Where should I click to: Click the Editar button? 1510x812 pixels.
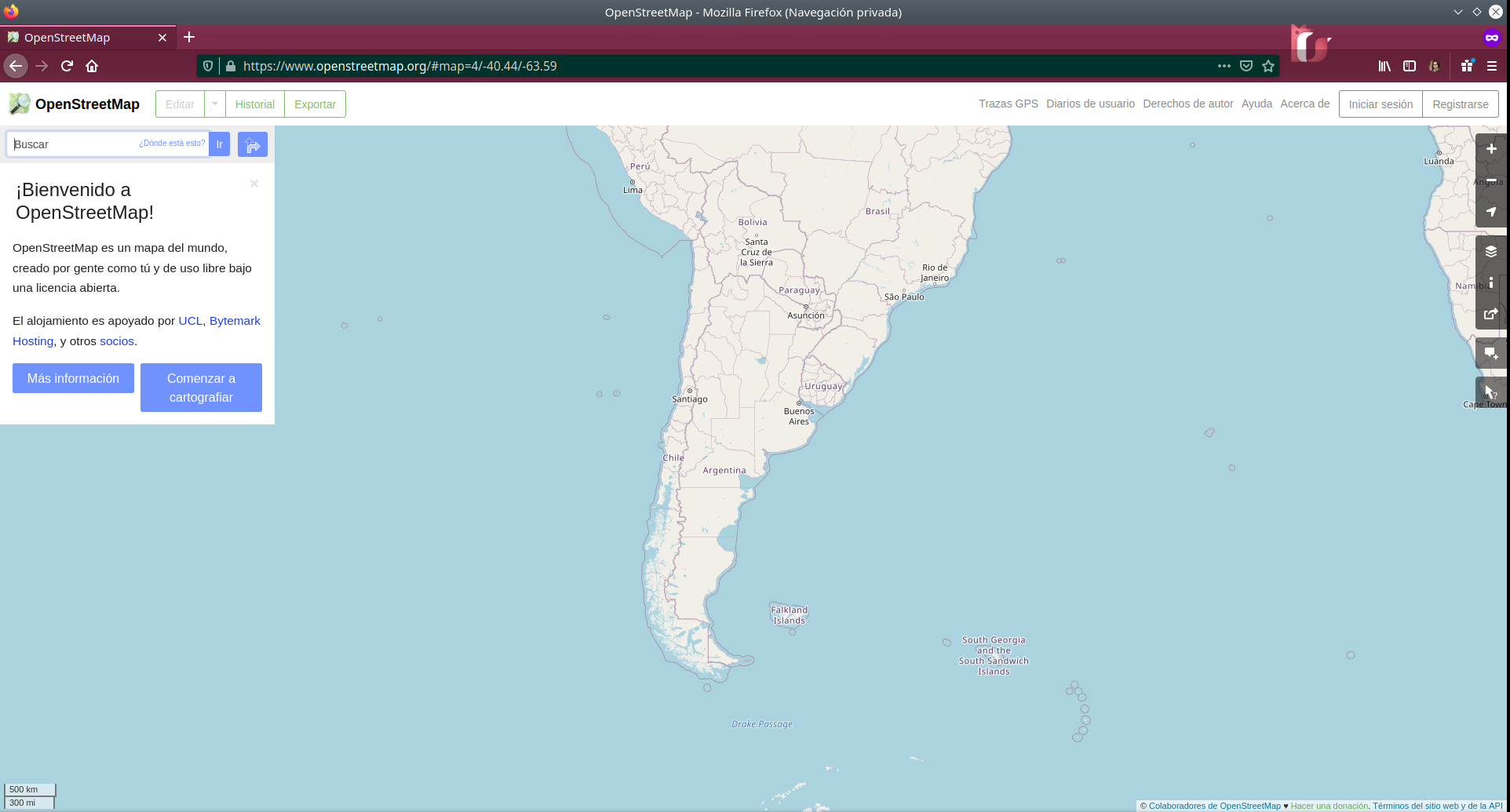pos(180,104)
